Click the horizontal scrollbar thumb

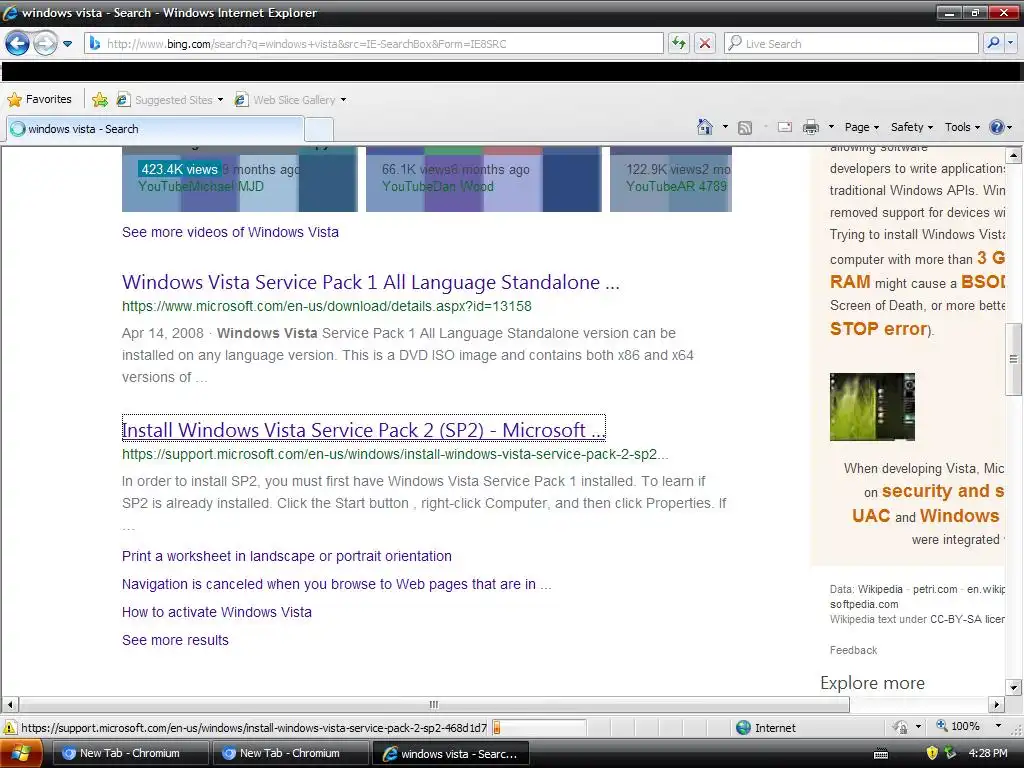pos(434,705)
